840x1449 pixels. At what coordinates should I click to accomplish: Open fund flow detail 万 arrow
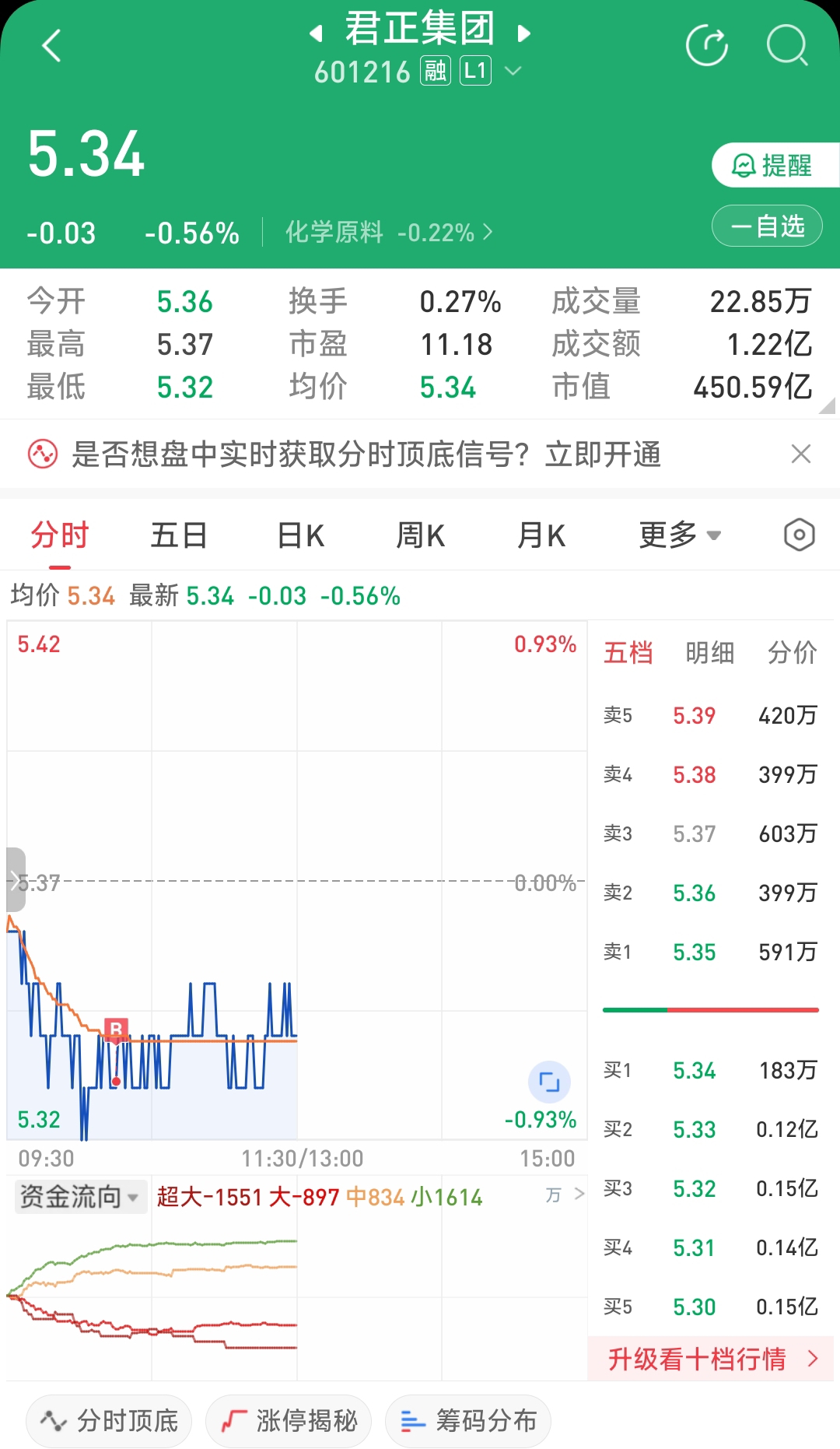click(565, 1195)
